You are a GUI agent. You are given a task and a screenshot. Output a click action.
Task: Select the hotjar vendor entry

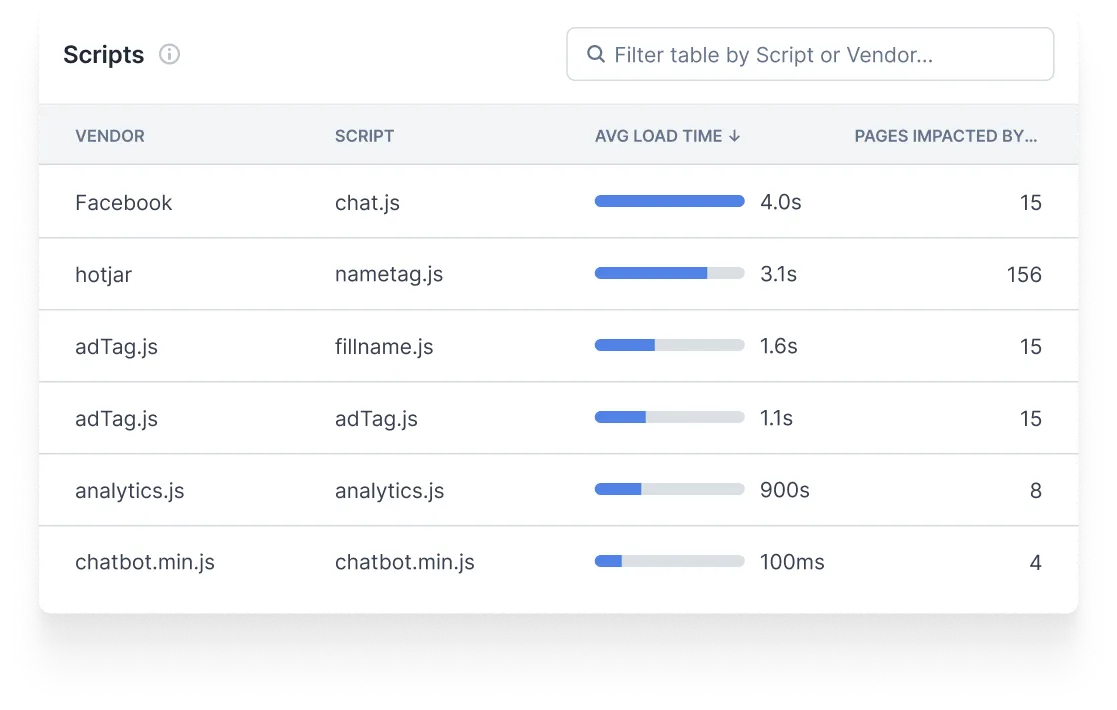(103, 275)
